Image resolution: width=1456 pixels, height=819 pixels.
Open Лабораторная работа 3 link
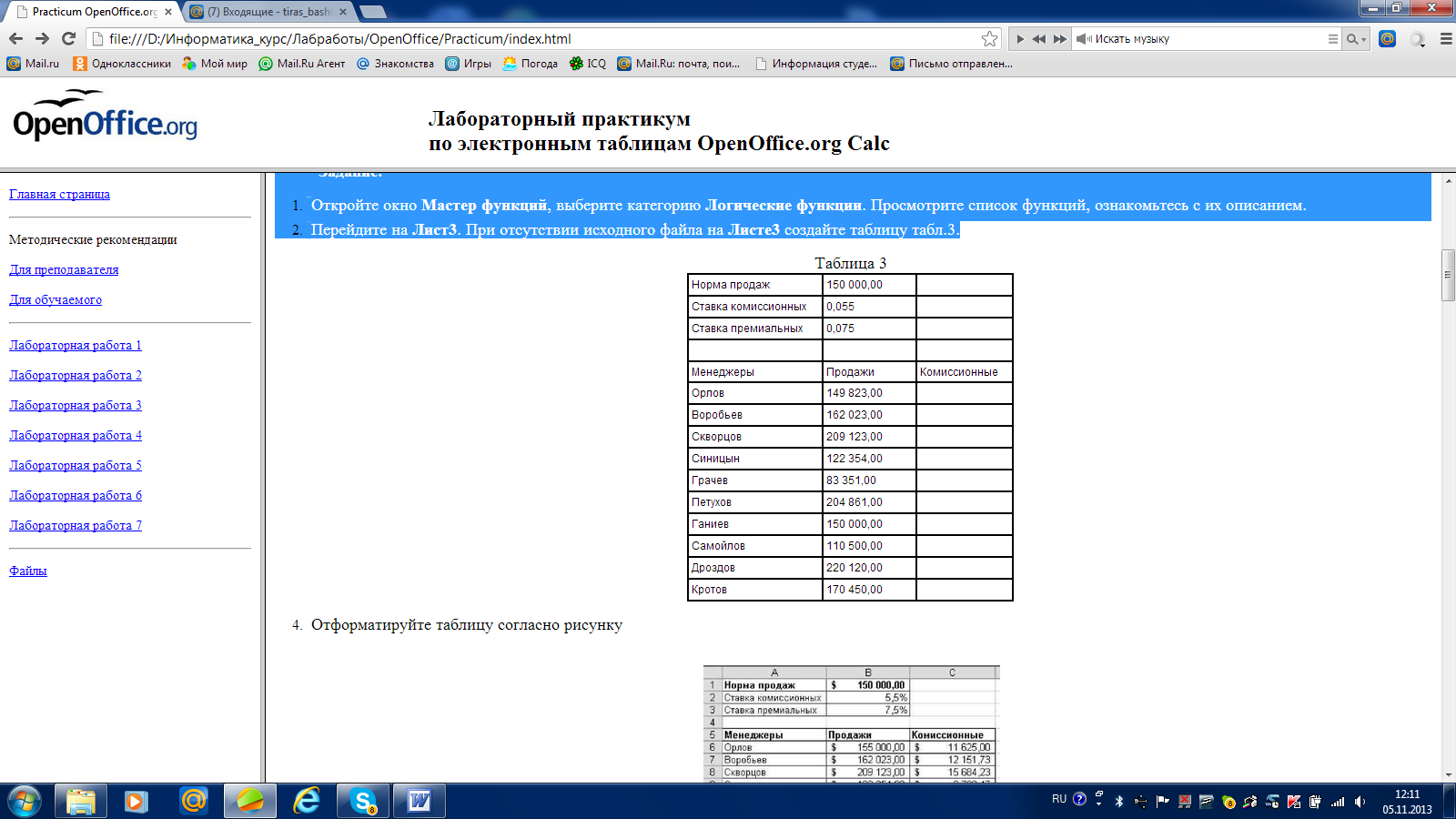76,405
